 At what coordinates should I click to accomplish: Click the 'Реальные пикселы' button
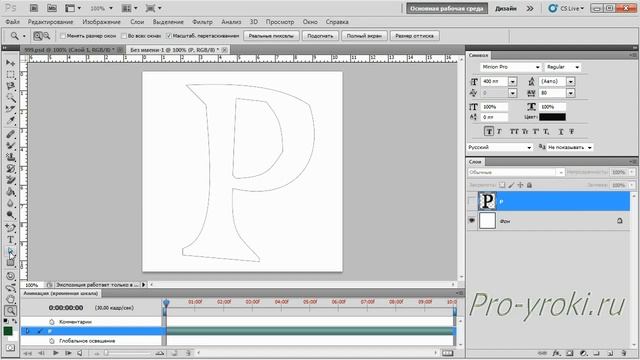coord(271,36)
